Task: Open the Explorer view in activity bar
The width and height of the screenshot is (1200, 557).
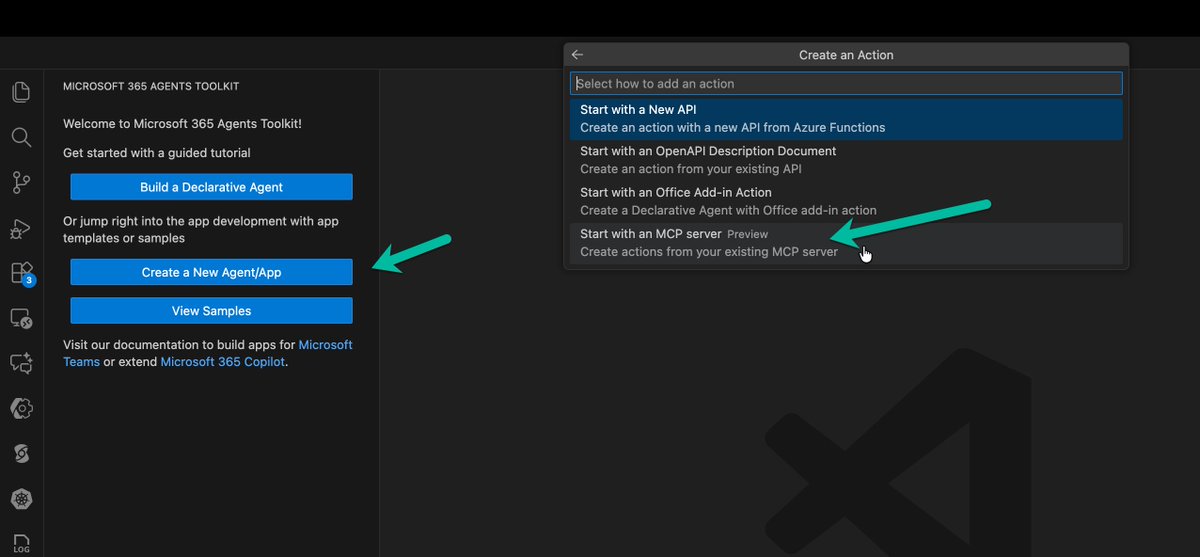Action: pos(21,92)
